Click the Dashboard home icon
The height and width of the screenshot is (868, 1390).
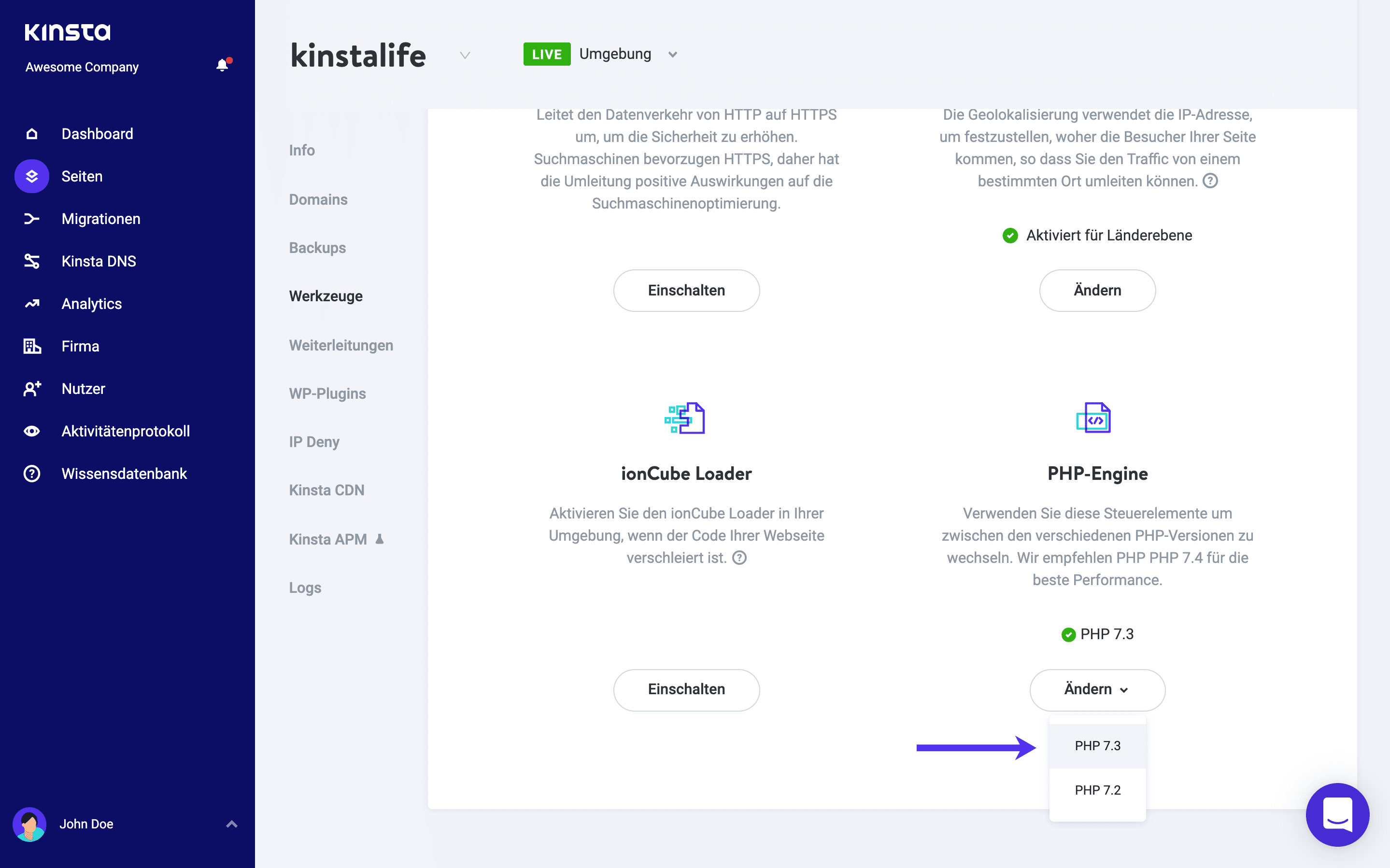pos(31,134)
